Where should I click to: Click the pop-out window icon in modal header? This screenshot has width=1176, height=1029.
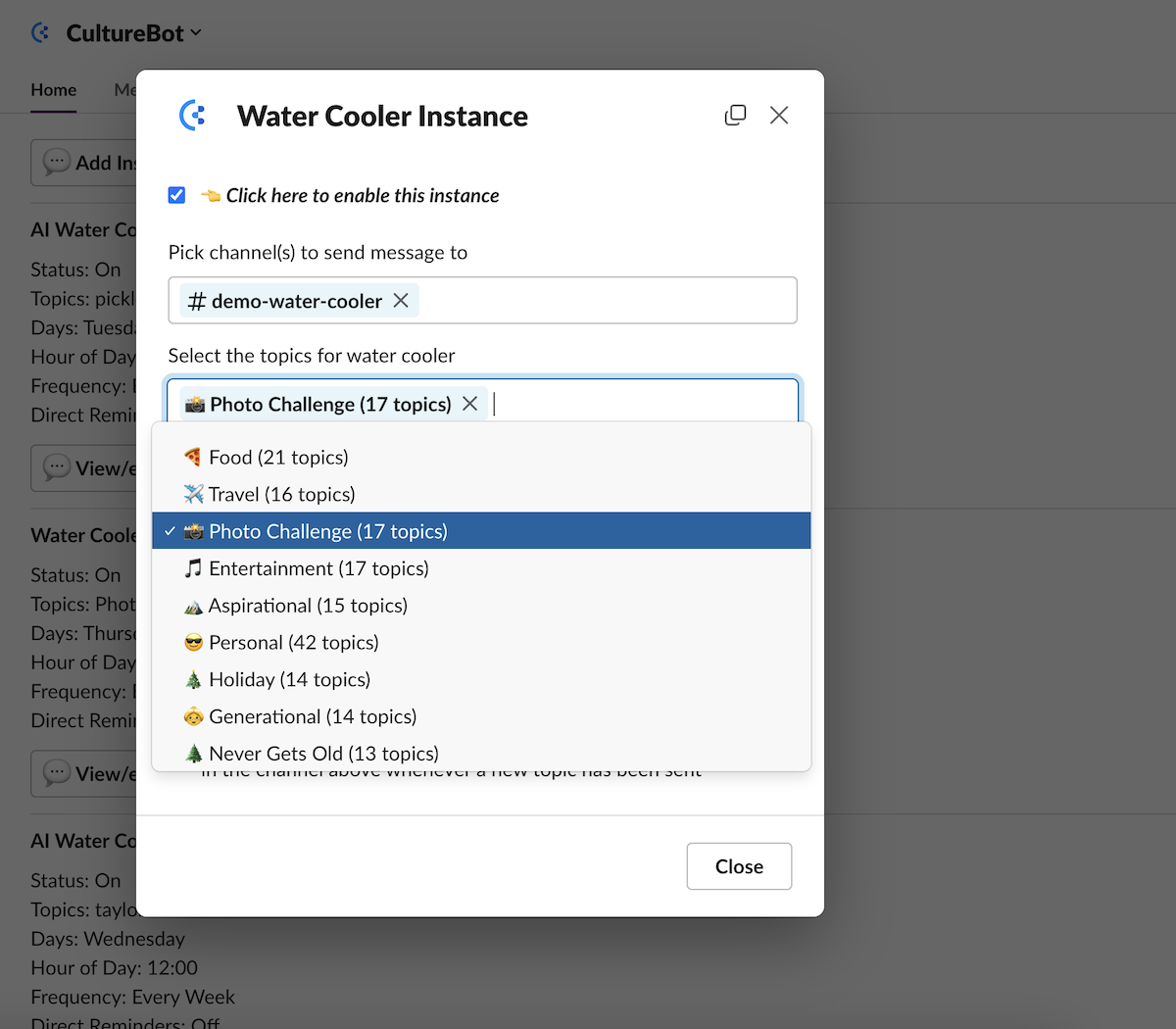pos(735,116)
